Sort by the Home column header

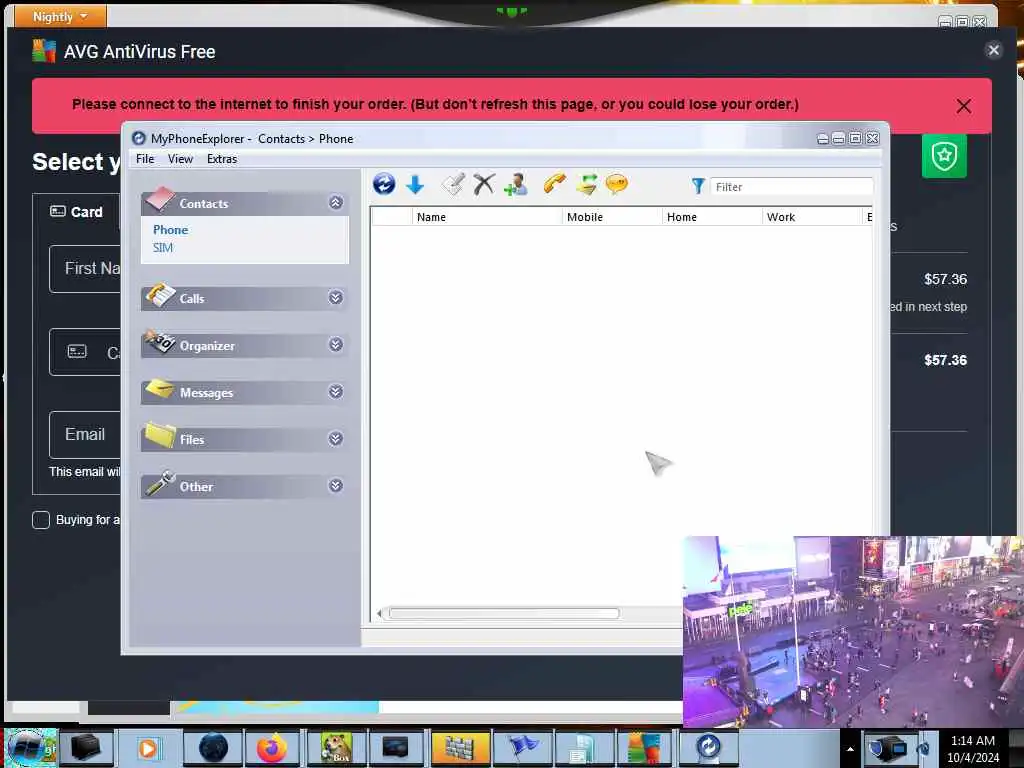pos(712,217)
